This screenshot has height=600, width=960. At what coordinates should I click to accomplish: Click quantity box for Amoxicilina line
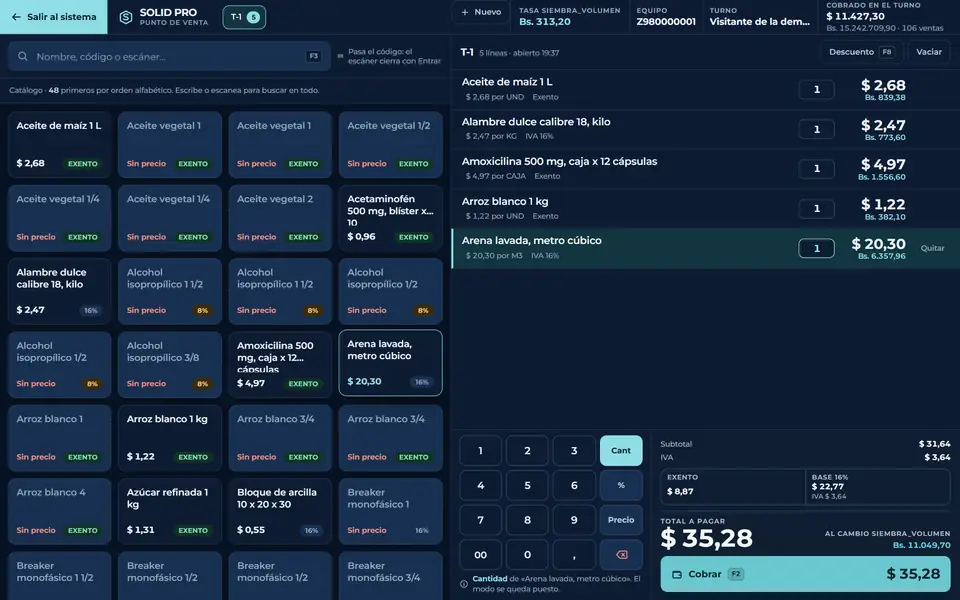pyautogui.click(x=816, y=169)
